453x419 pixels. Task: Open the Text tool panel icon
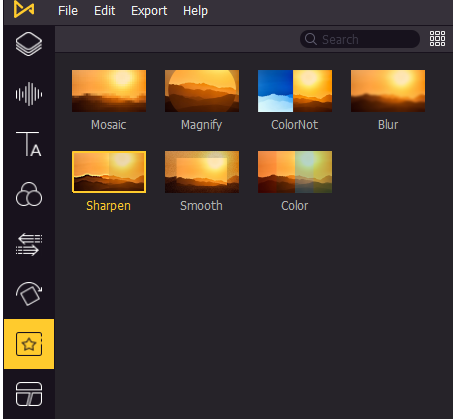pyautogui.click(x=29, y=144)
